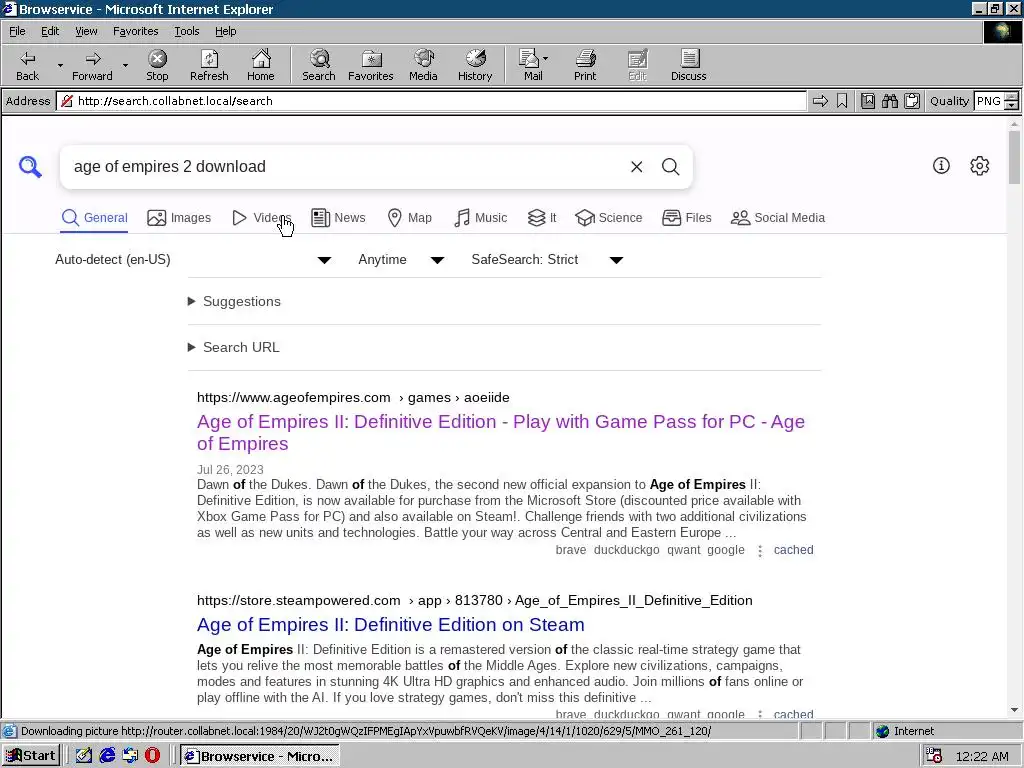Go to Home page via toolbar
Viewport: 1024px width, 768px height.
(261, 65)
